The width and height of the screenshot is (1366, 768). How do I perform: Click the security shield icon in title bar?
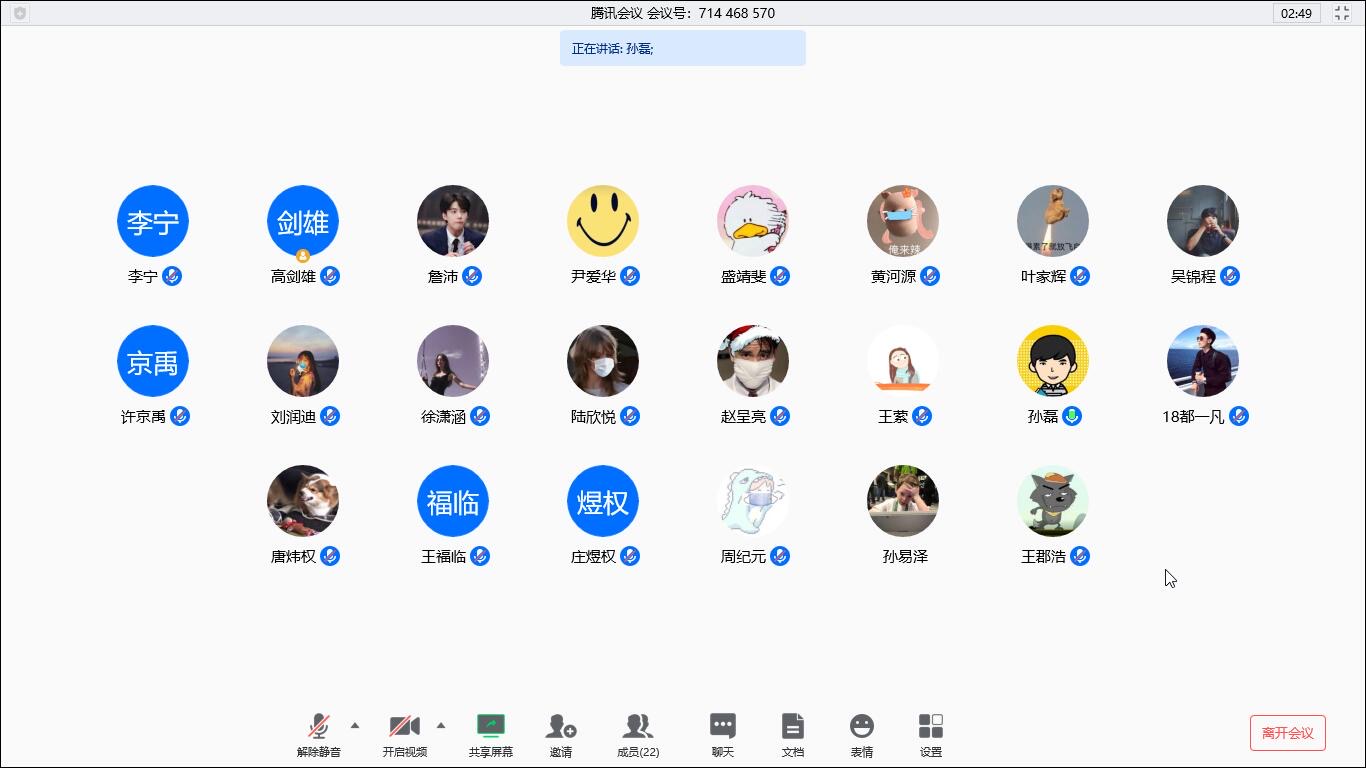point(20,13)
